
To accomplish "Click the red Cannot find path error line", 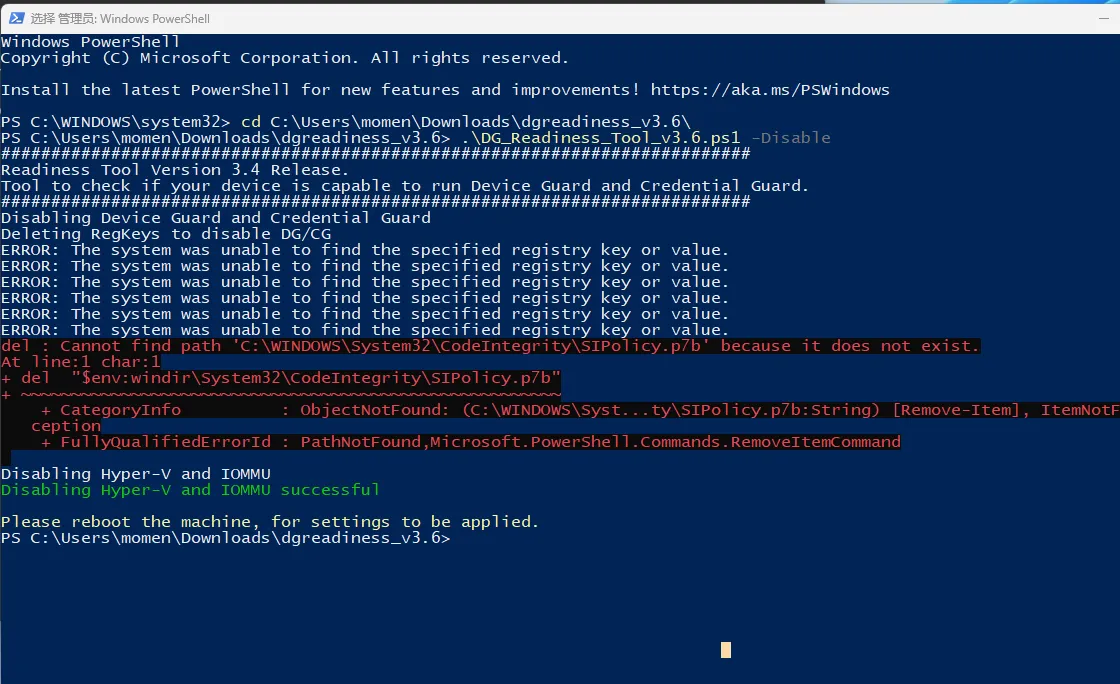I will [x=490, y=346].
